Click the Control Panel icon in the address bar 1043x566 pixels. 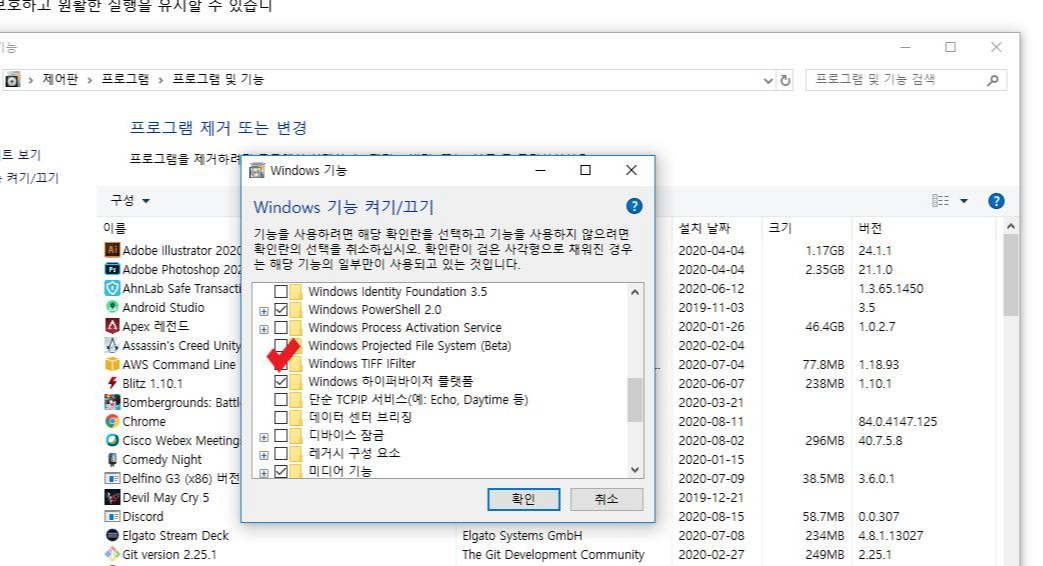click(12, 80)
